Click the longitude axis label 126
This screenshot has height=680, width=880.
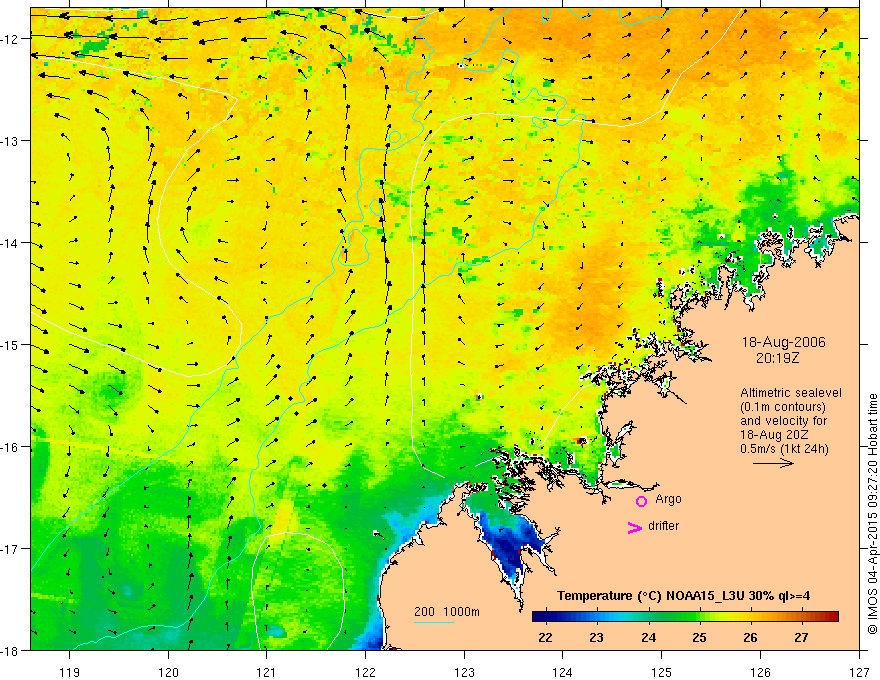760,672
